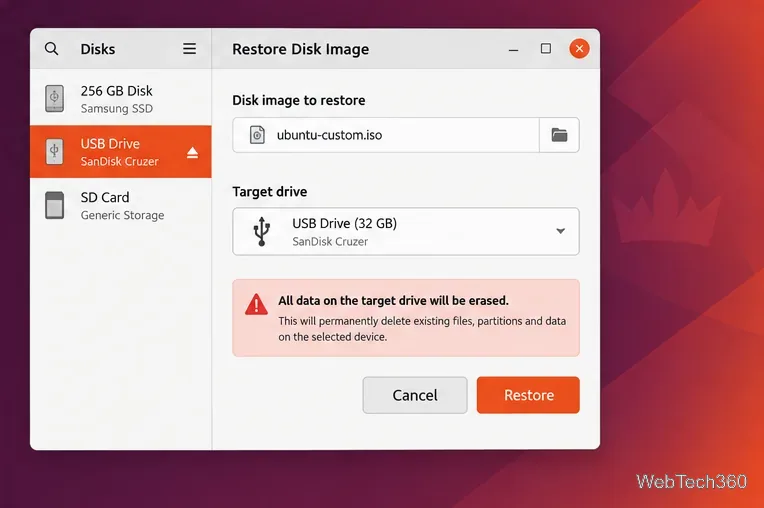The height and width of the screenshot is (508, 764).
Task: Click the ubuntu-custom.iso file field
Action: [386, 135]
